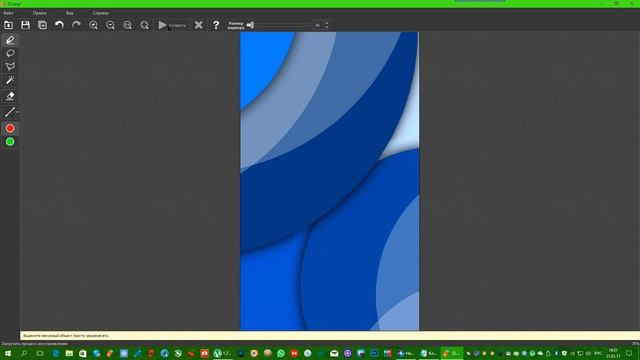Redo the previous action
Image resolution: width=640 pixels, height=360 pixels.
pyautogui.click(x=76, y=25)
